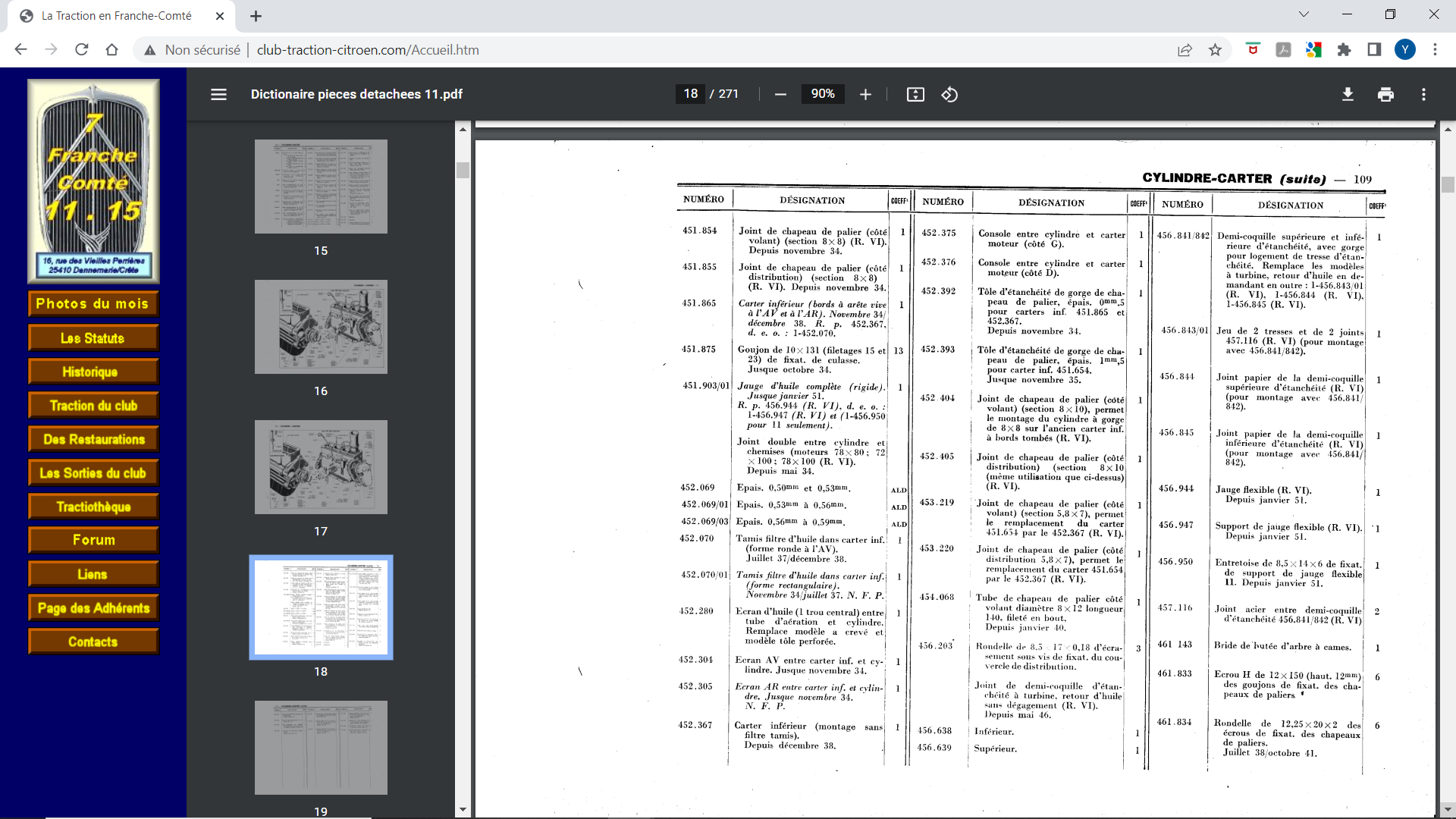
Task: Click the Forum button
Action: coord(93,540)
